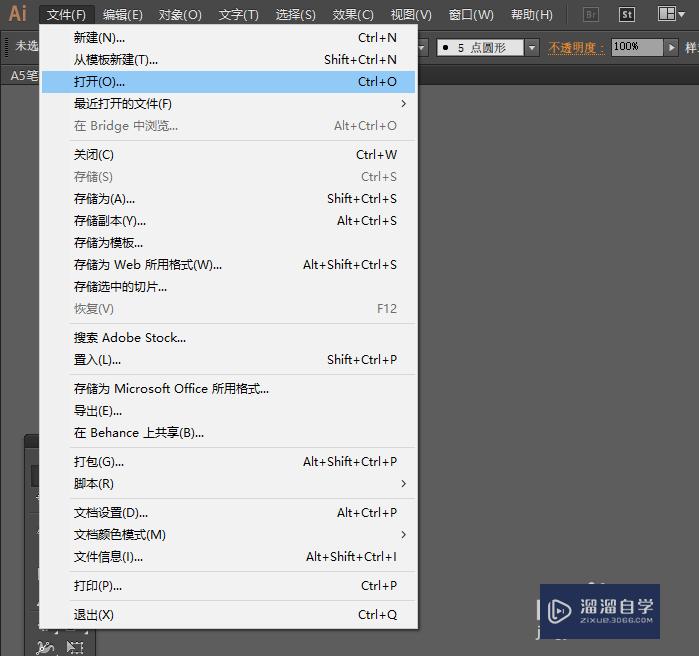699x656 pixels.
Task: Open the 文件(F) menu
Action: tap(66, 15)
